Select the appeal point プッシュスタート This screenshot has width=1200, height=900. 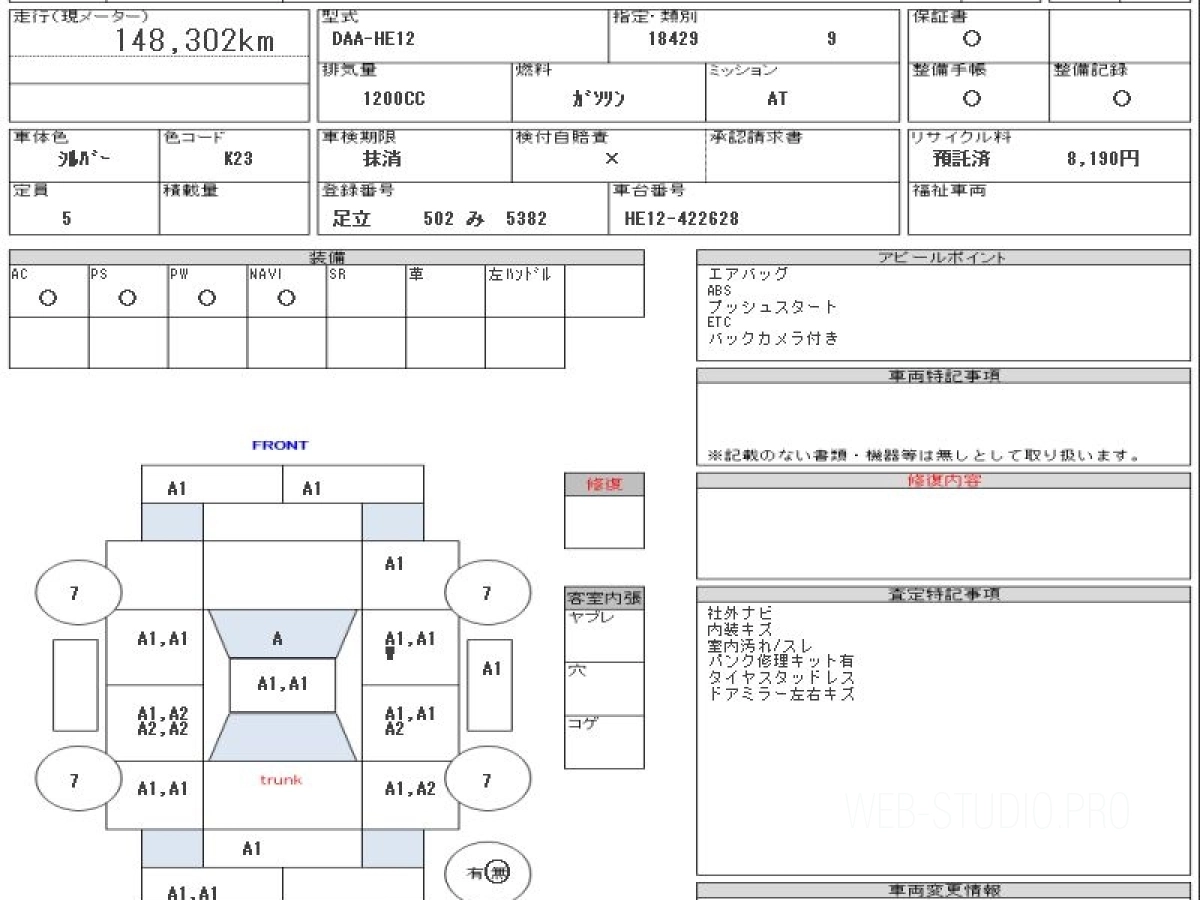coord(772,306)
